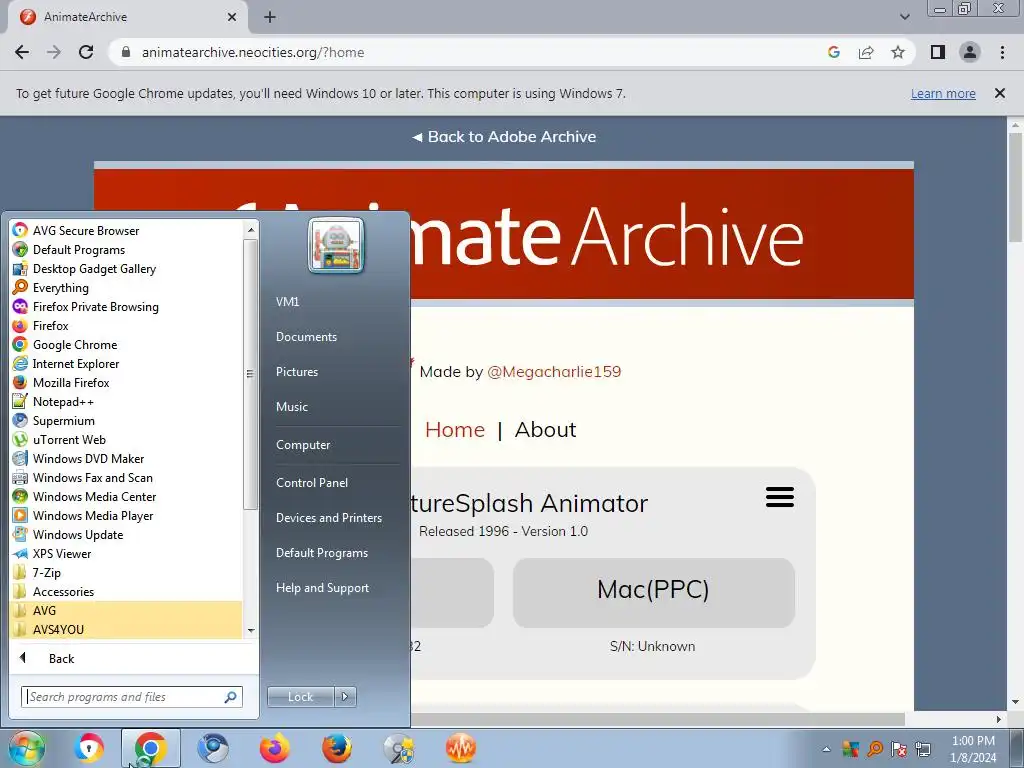
Task: Open Devices and Printers
Action: [x=328, y=517]
